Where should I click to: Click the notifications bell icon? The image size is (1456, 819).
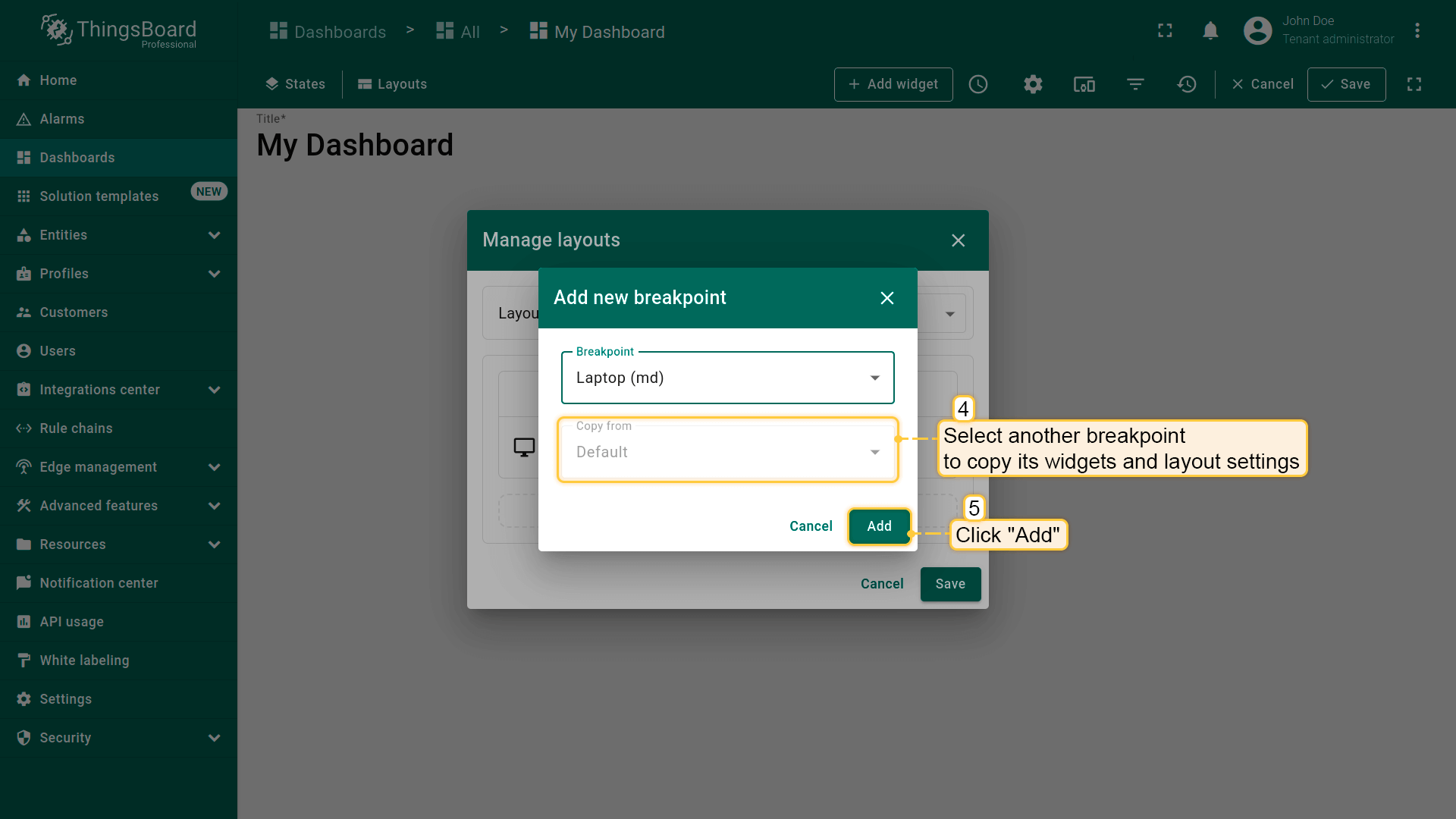[1210, 31]
